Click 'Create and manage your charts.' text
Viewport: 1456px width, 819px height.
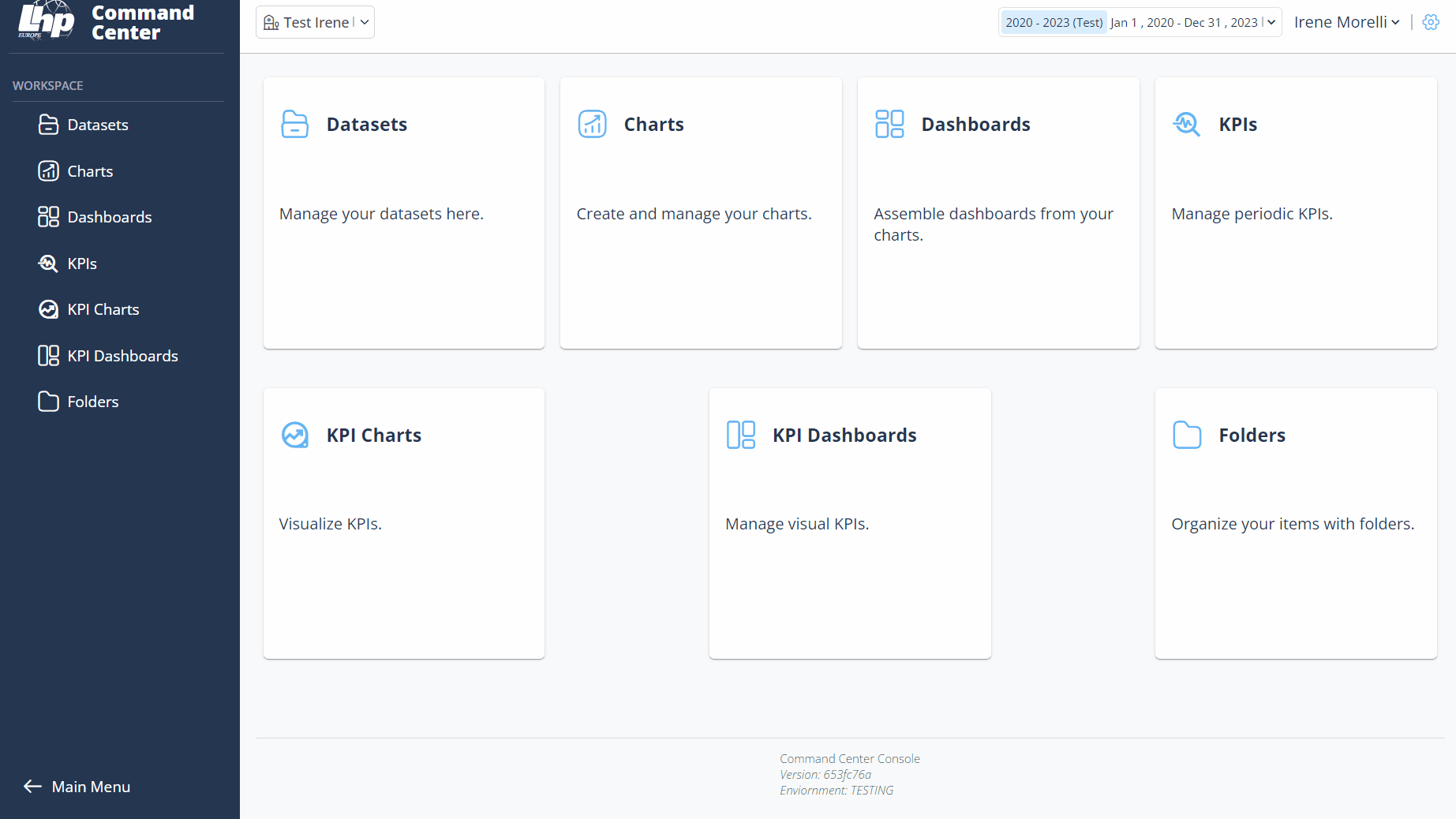pos(694,214)
